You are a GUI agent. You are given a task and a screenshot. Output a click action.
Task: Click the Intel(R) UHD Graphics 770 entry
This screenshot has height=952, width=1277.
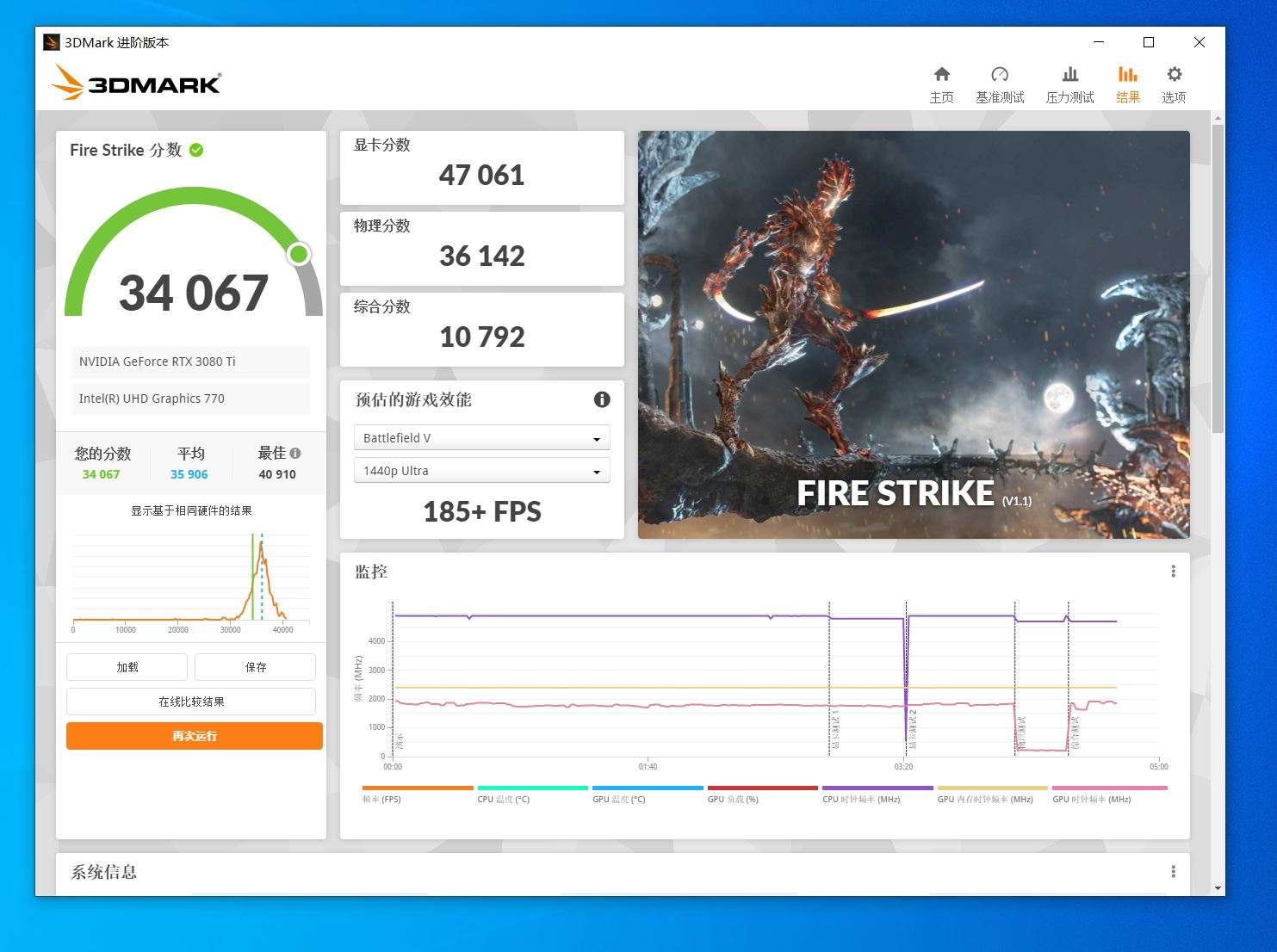tap(190, 399)
